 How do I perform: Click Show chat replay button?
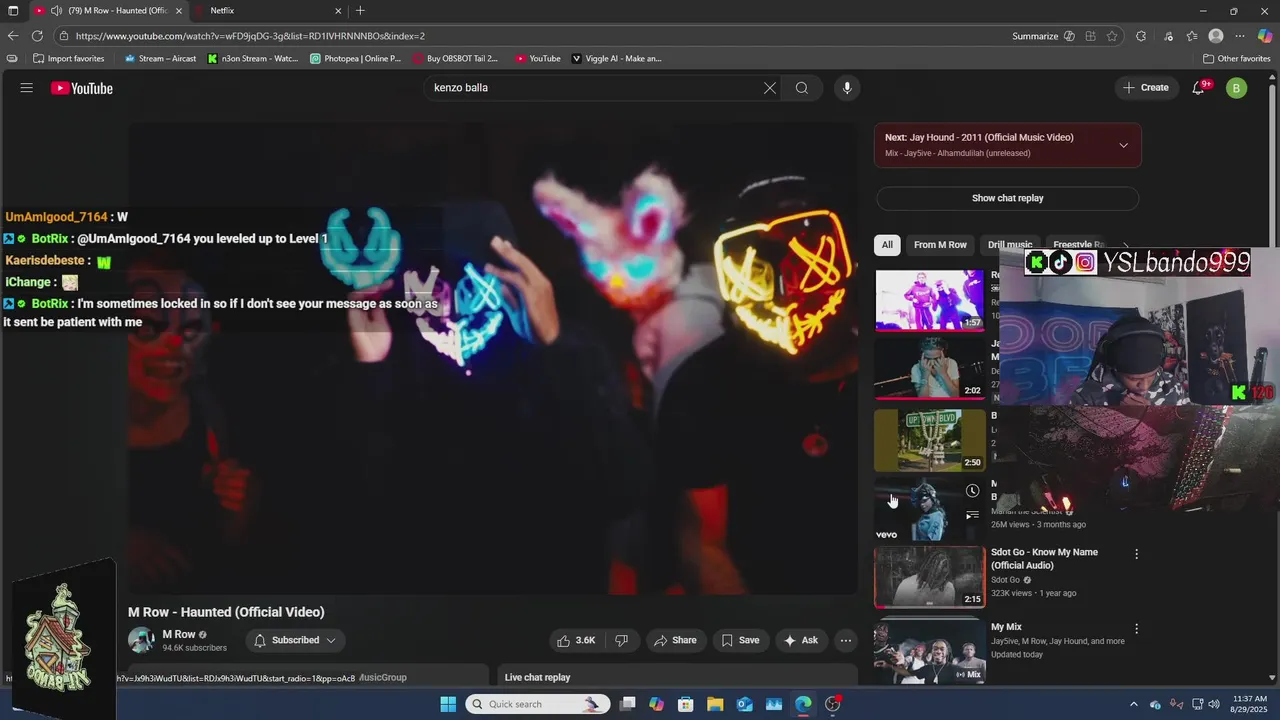1007,198
